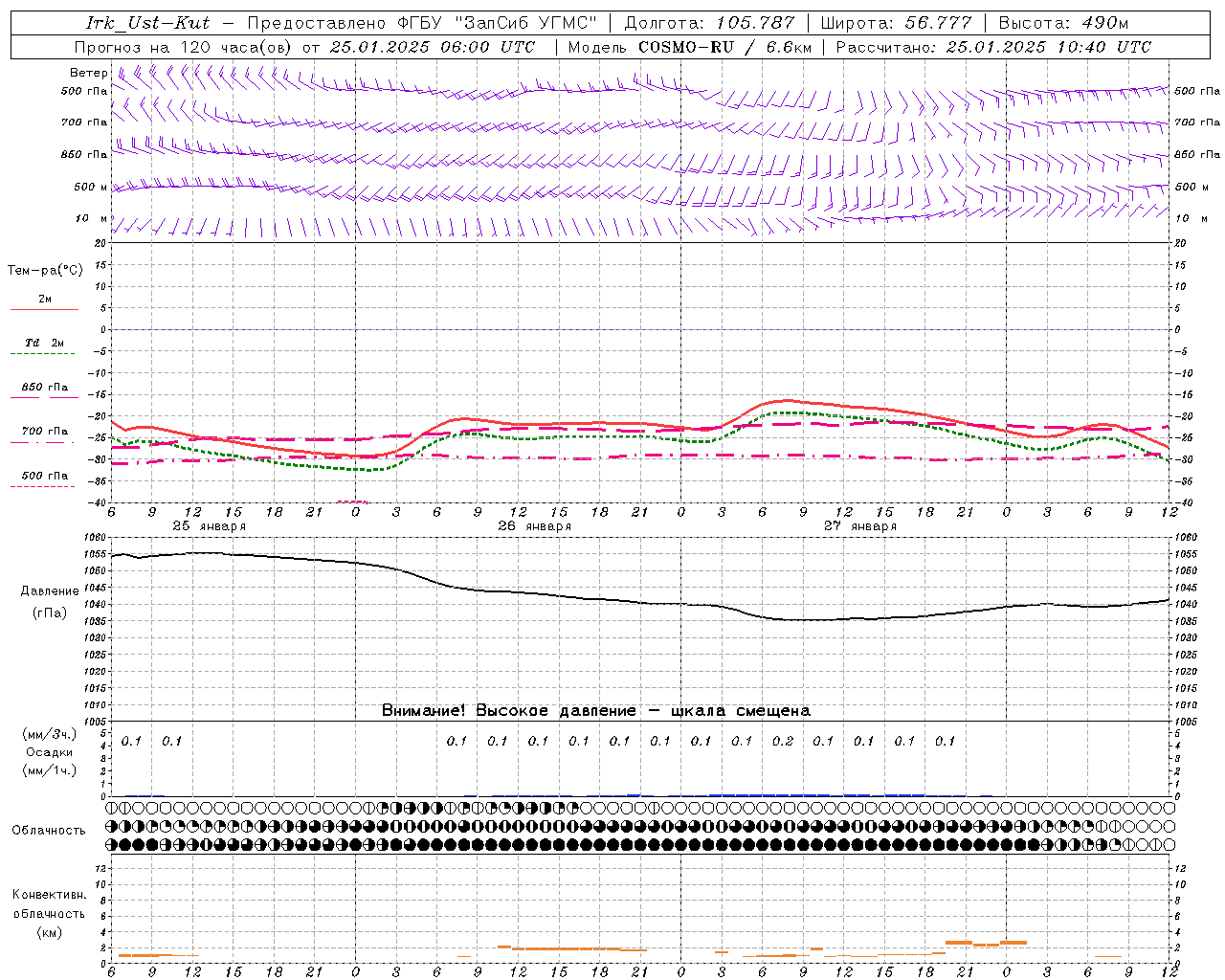This screenshot has height=980, width=1225.
Task: Click the warning Внимание! Высокое давление — шкала смещена
Action: (595, 711)
